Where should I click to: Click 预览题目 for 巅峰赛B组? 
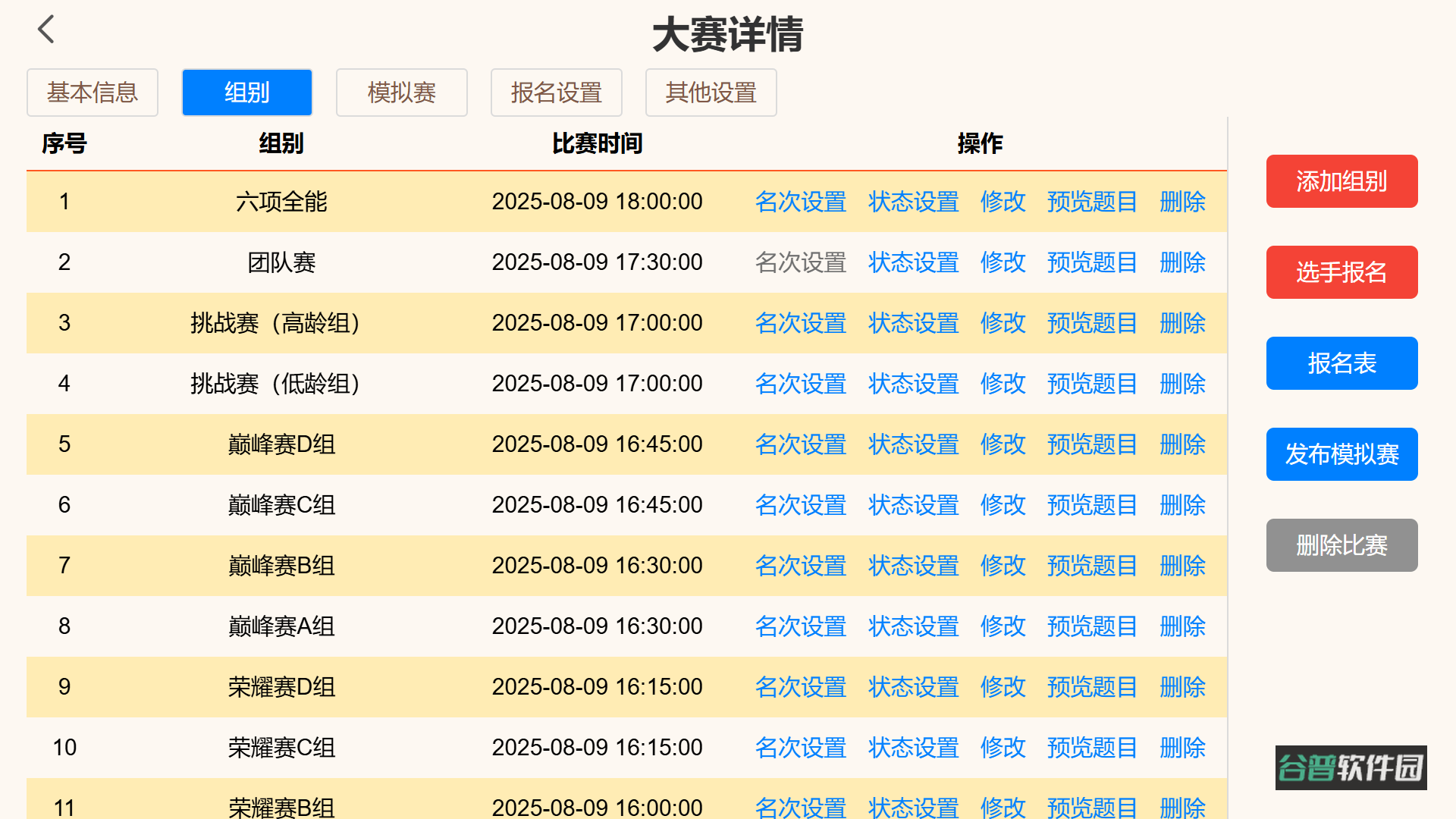tap(1092, 566)
